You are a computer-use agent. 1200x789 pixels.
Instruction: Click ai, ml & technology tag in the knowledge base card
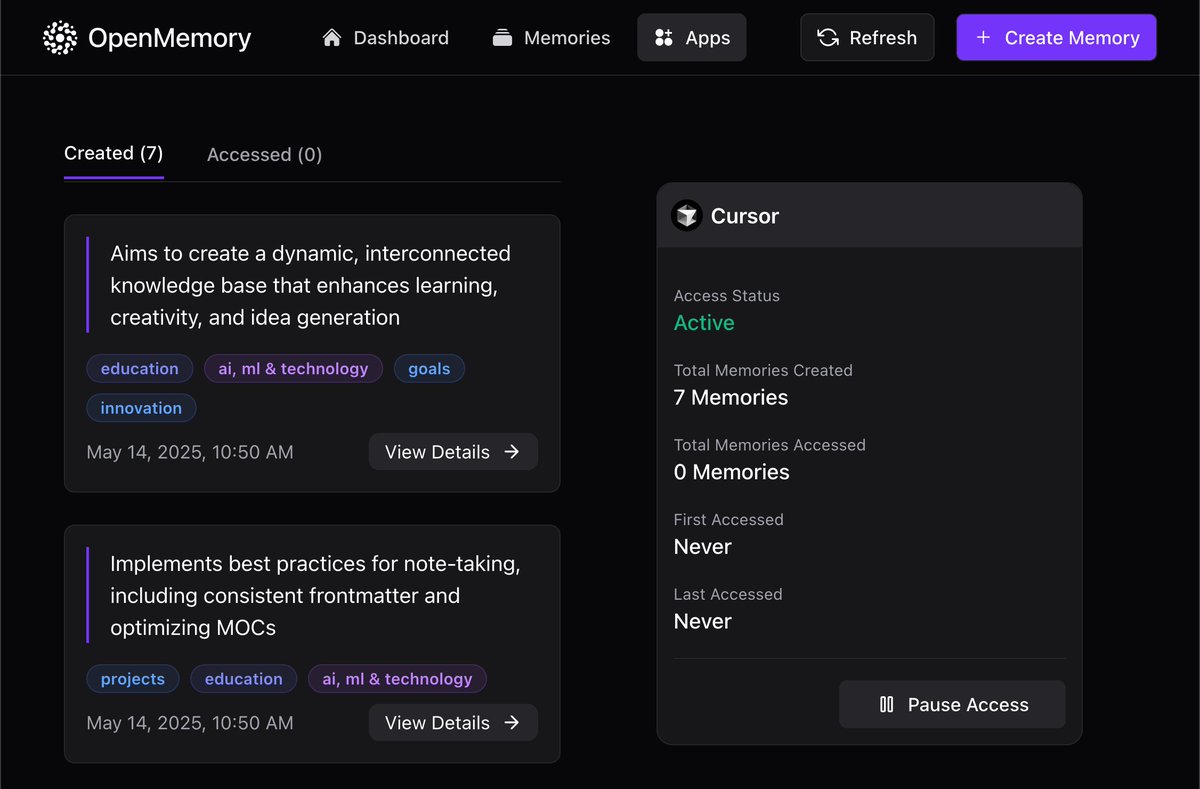293,369
